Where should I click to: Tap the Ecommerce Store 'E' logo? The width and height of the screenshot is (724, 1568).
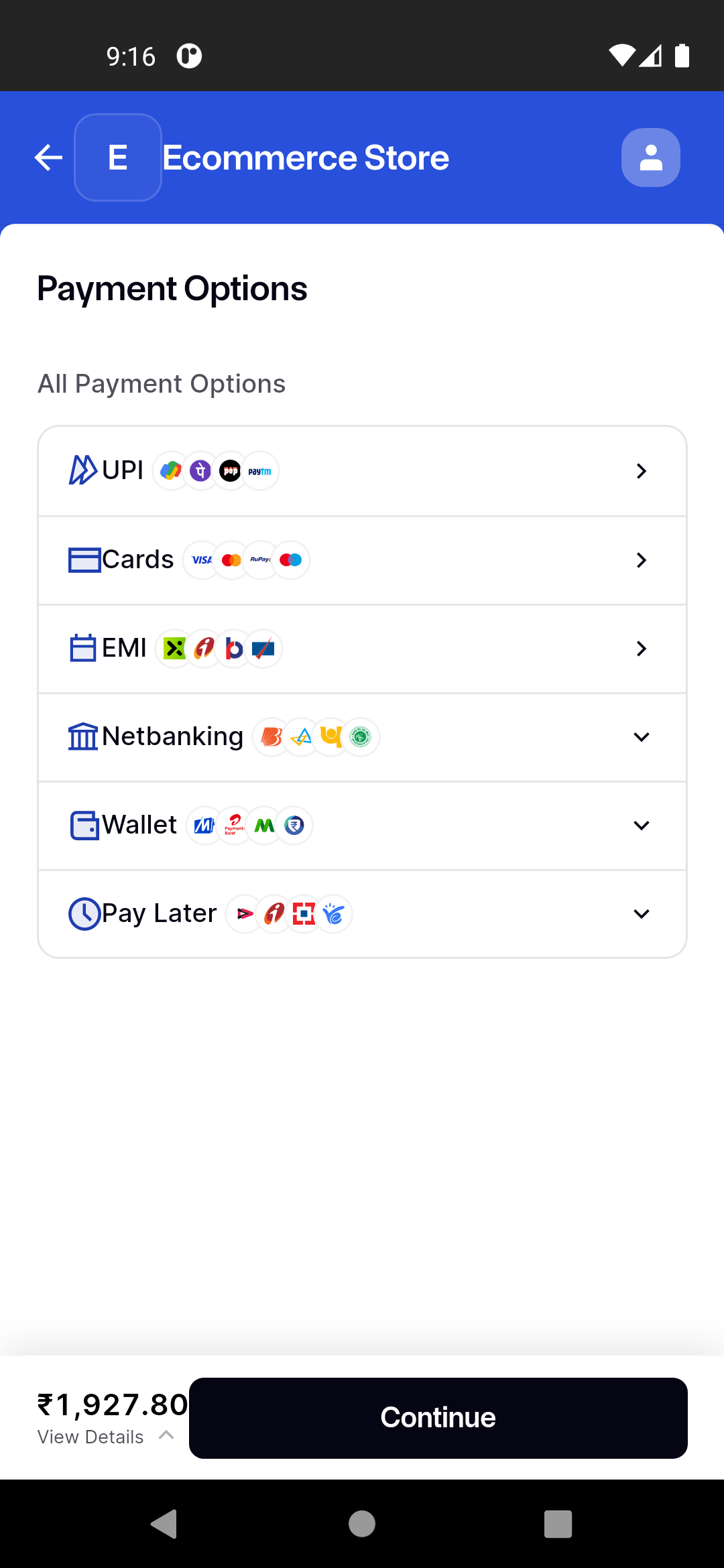tap(118, 157)
